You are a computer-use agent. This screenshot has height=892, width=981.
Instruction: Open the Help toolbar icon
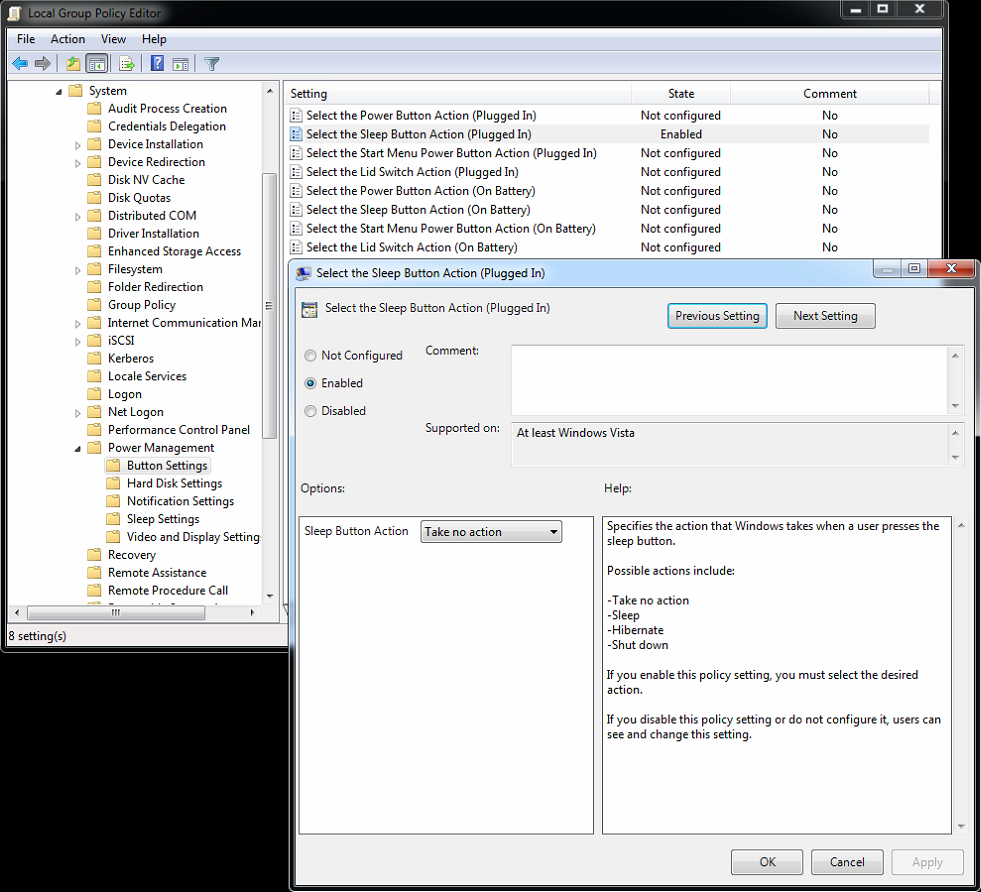pos(157,63)
